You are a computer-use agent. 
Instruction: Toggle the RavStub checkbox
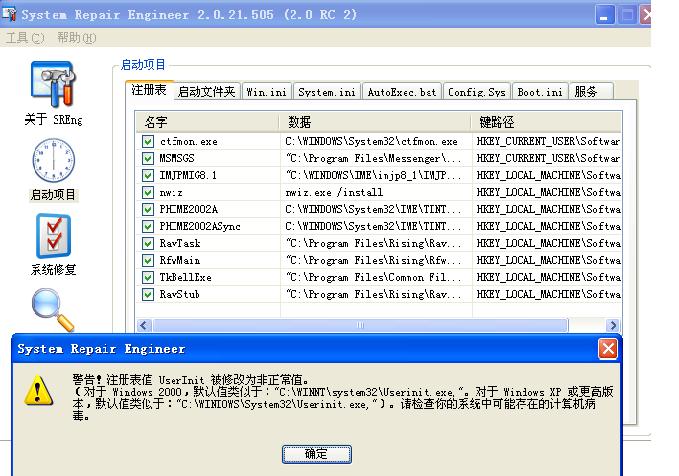click(x=148, y=295)
